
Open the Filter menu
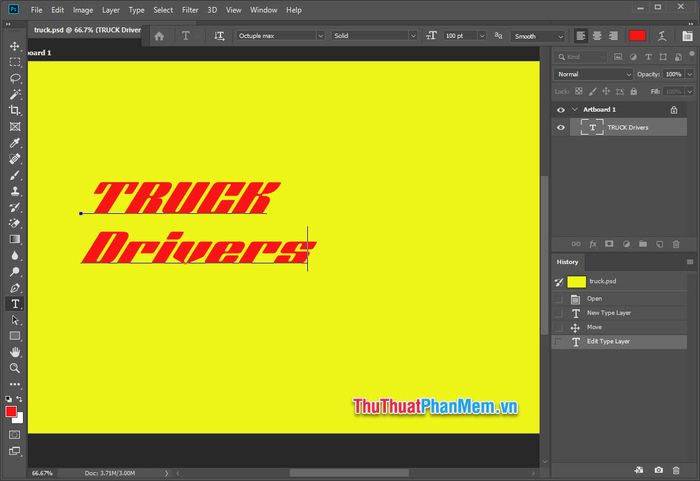pos(190,10)
